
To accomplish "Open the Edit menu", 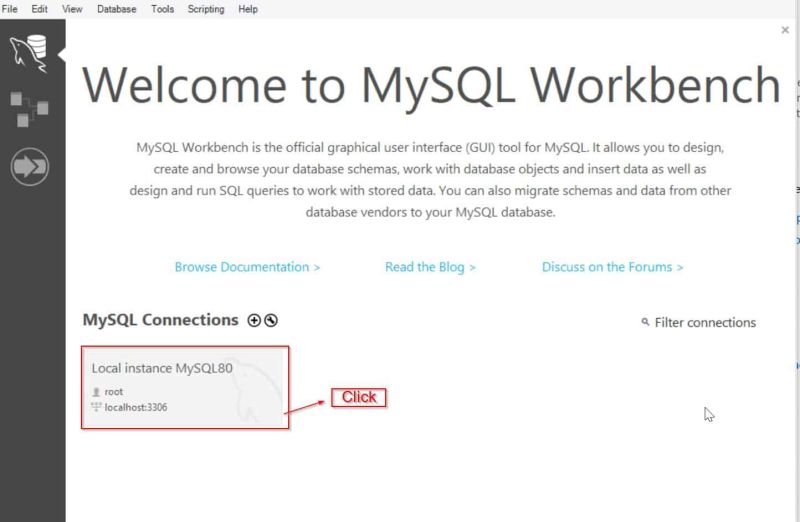I will pyautogui.click(x=39, y=9).
